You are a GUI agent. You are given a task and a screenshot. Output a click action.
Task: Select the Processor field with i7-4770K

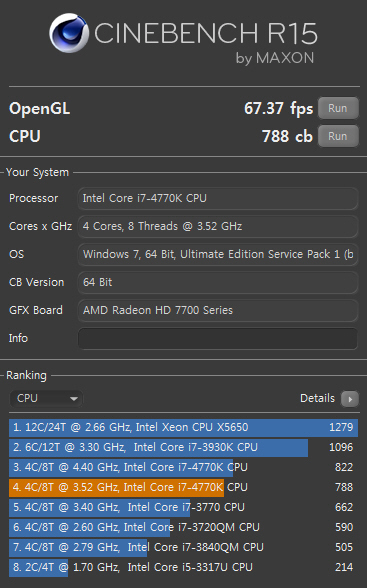point(217,198)
